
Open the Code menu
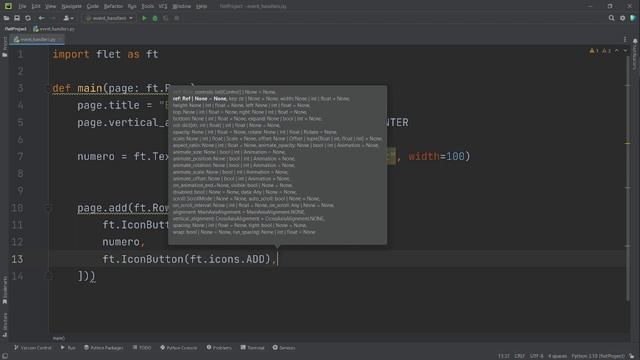tap(93, 6)
